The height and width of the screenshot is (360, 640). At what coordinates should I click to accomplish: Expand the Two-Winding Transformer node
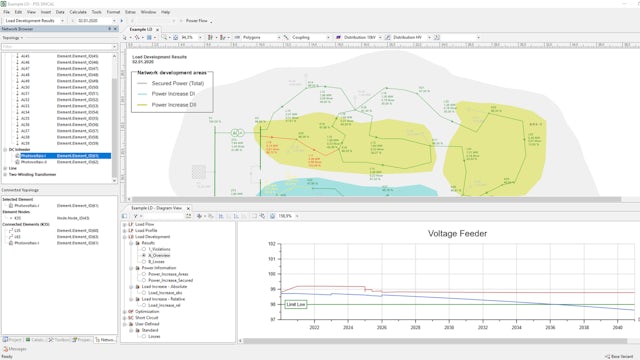click(5, 175)
